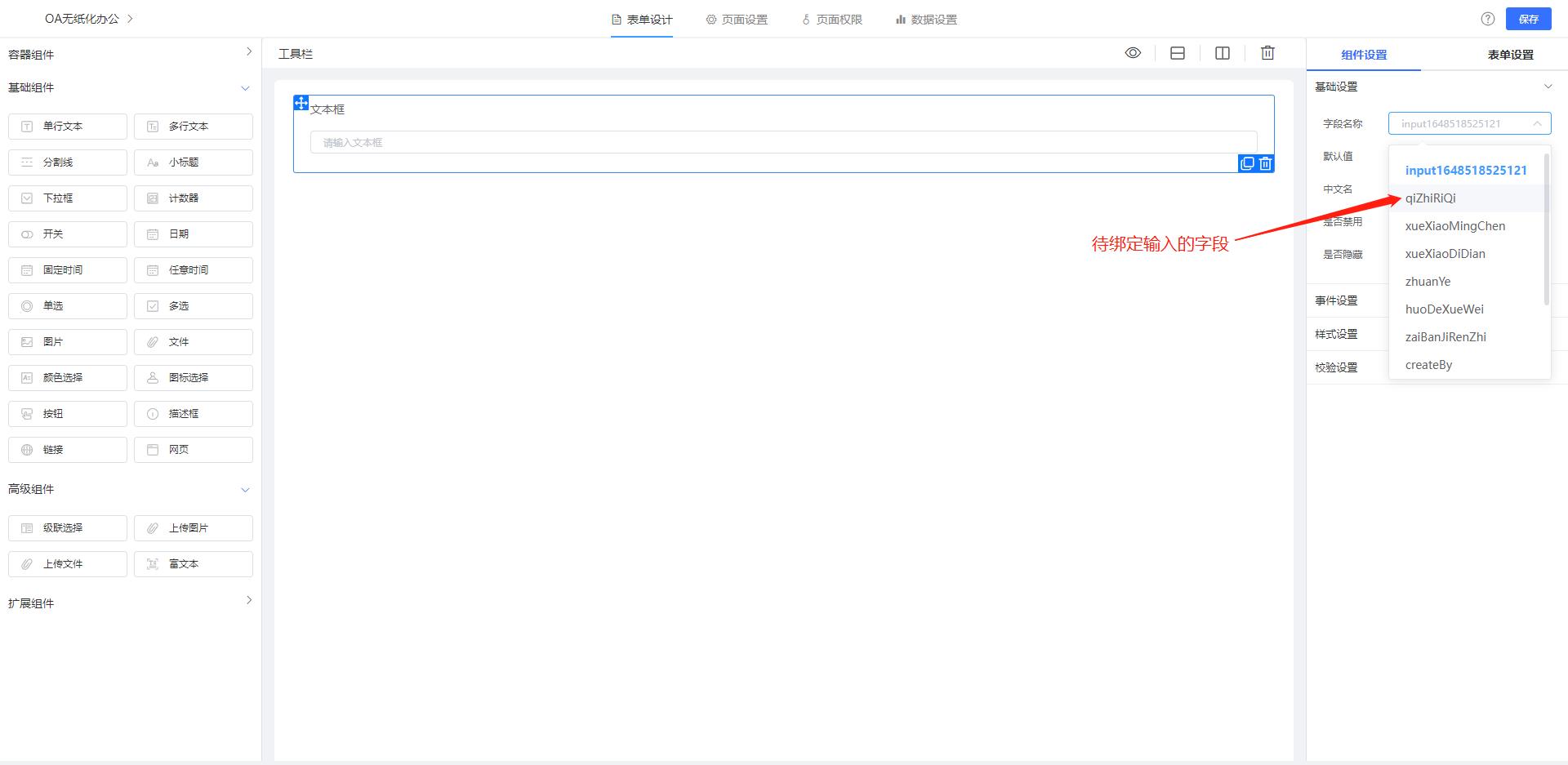Click the vertical column layout icon
Image resolution: width=1568 pixels, height=765 pixels.
click(1223, 53)
